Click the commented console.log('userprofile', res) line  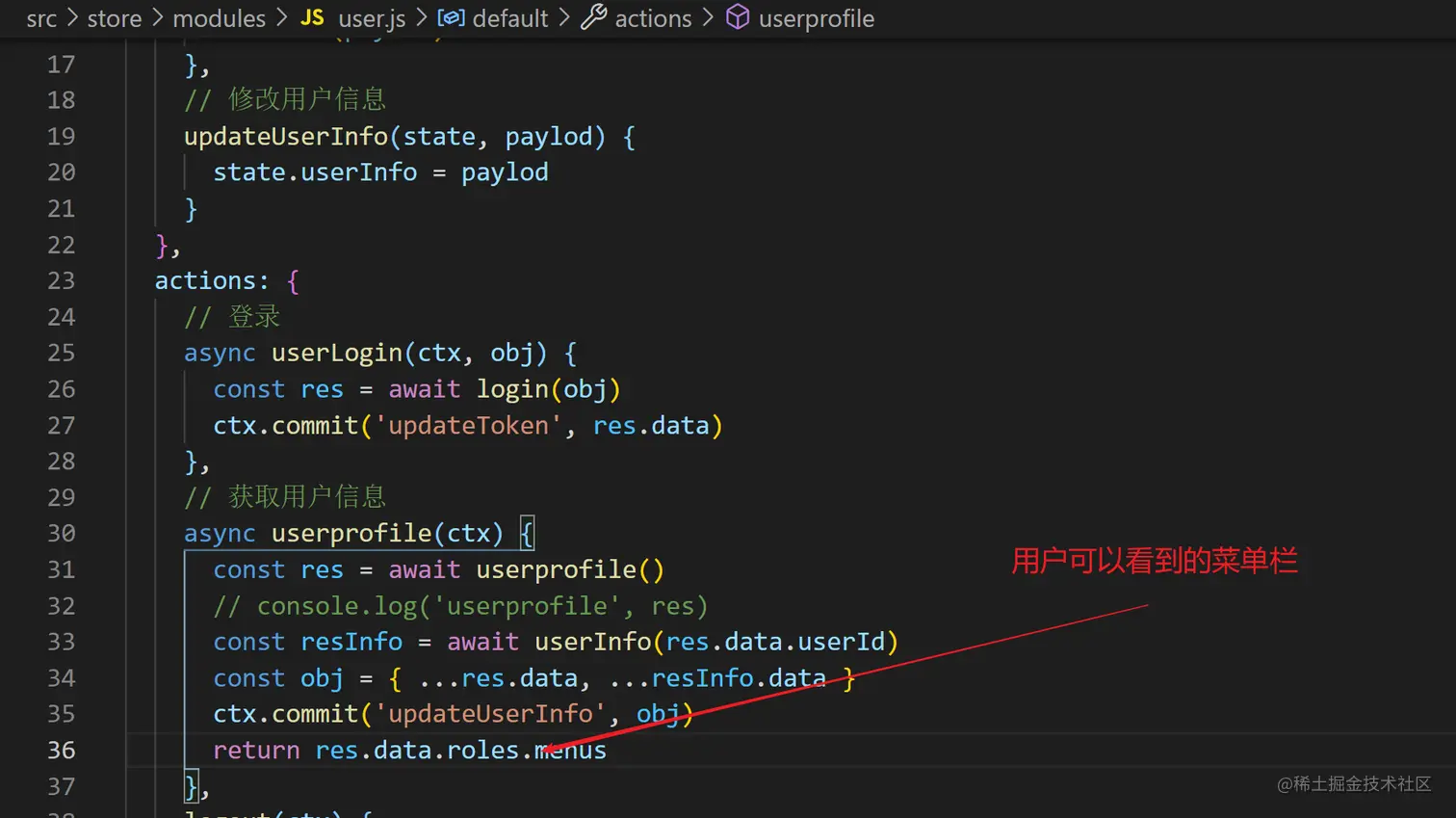(460, 606)
